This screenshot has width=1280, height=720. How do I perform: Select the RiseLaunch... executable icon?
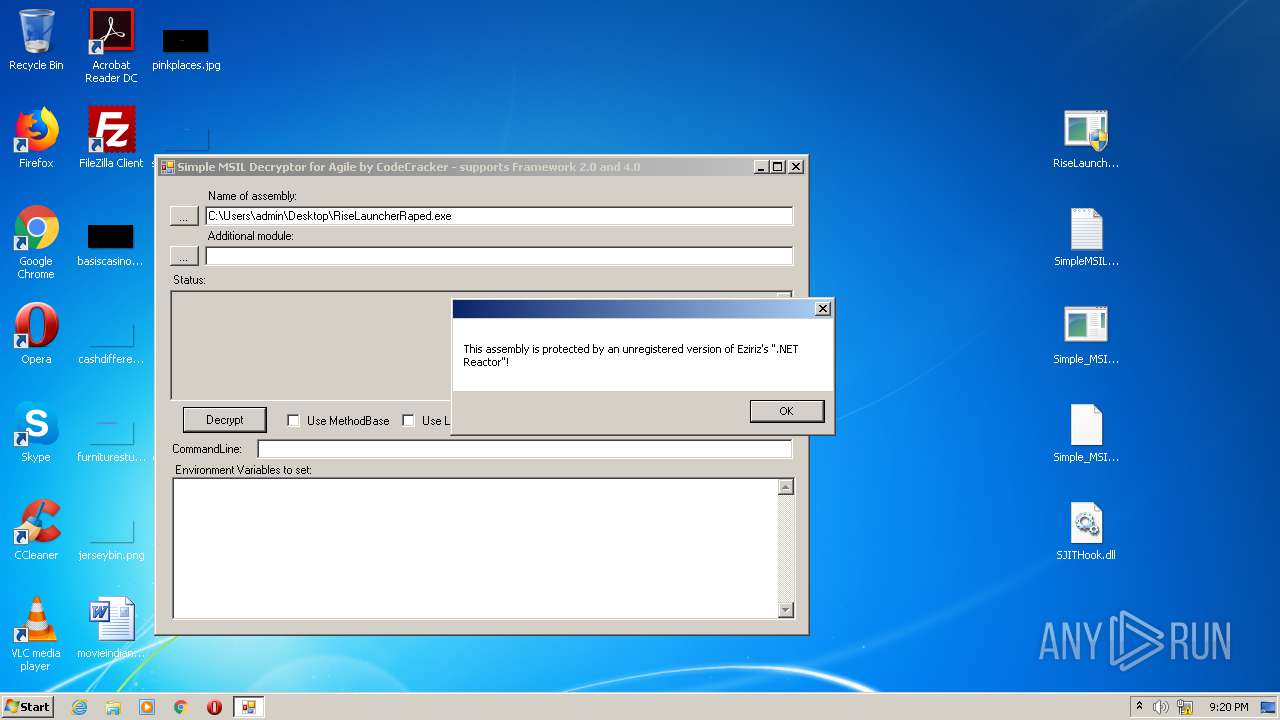1086,138
